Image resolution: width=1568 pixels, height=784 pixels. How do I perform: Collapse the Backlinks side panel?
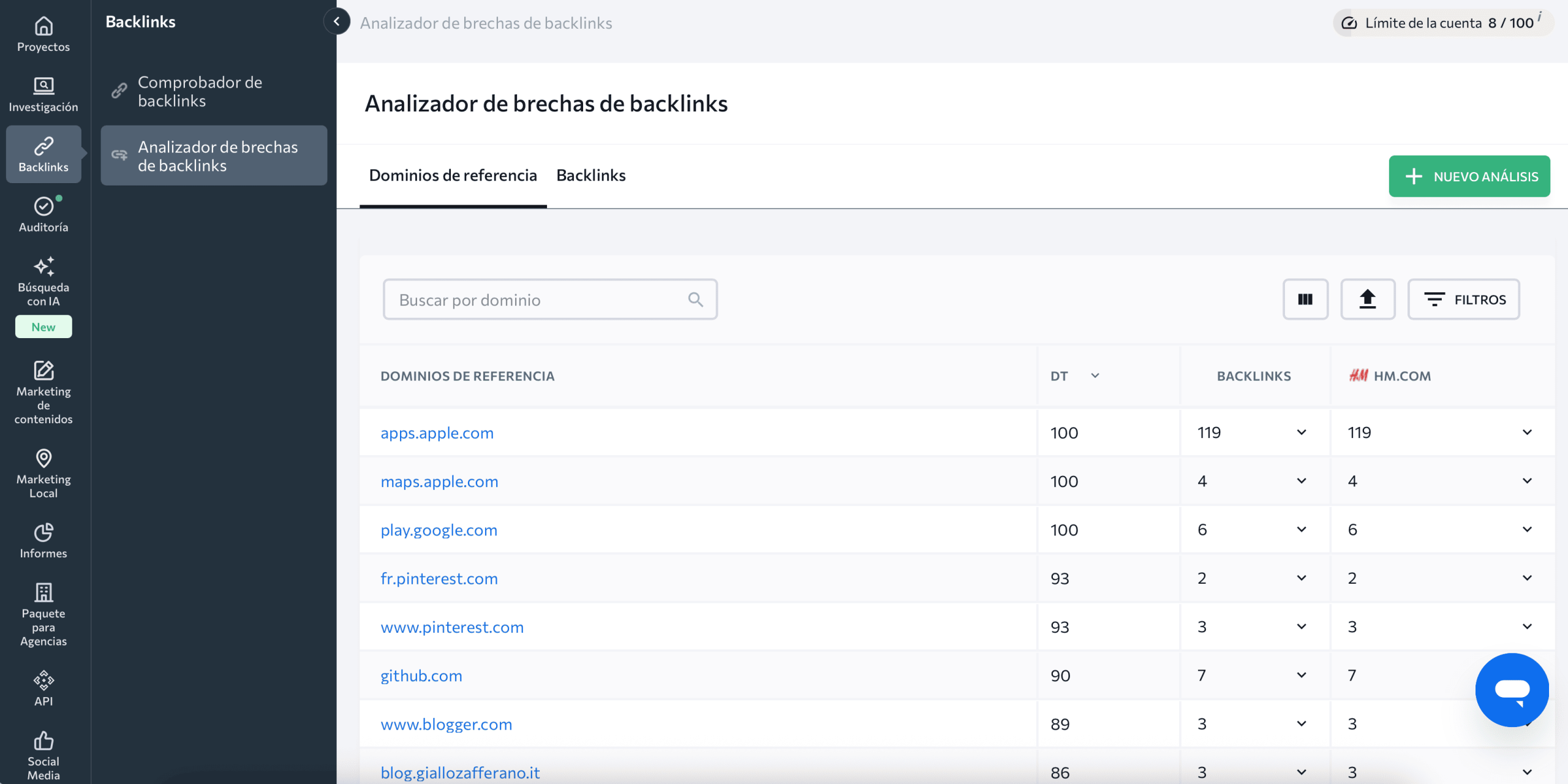coord(336,21)
